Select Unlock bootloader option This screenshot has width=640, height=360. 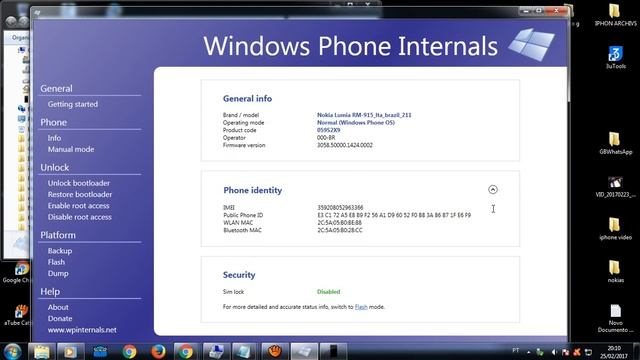79,183
